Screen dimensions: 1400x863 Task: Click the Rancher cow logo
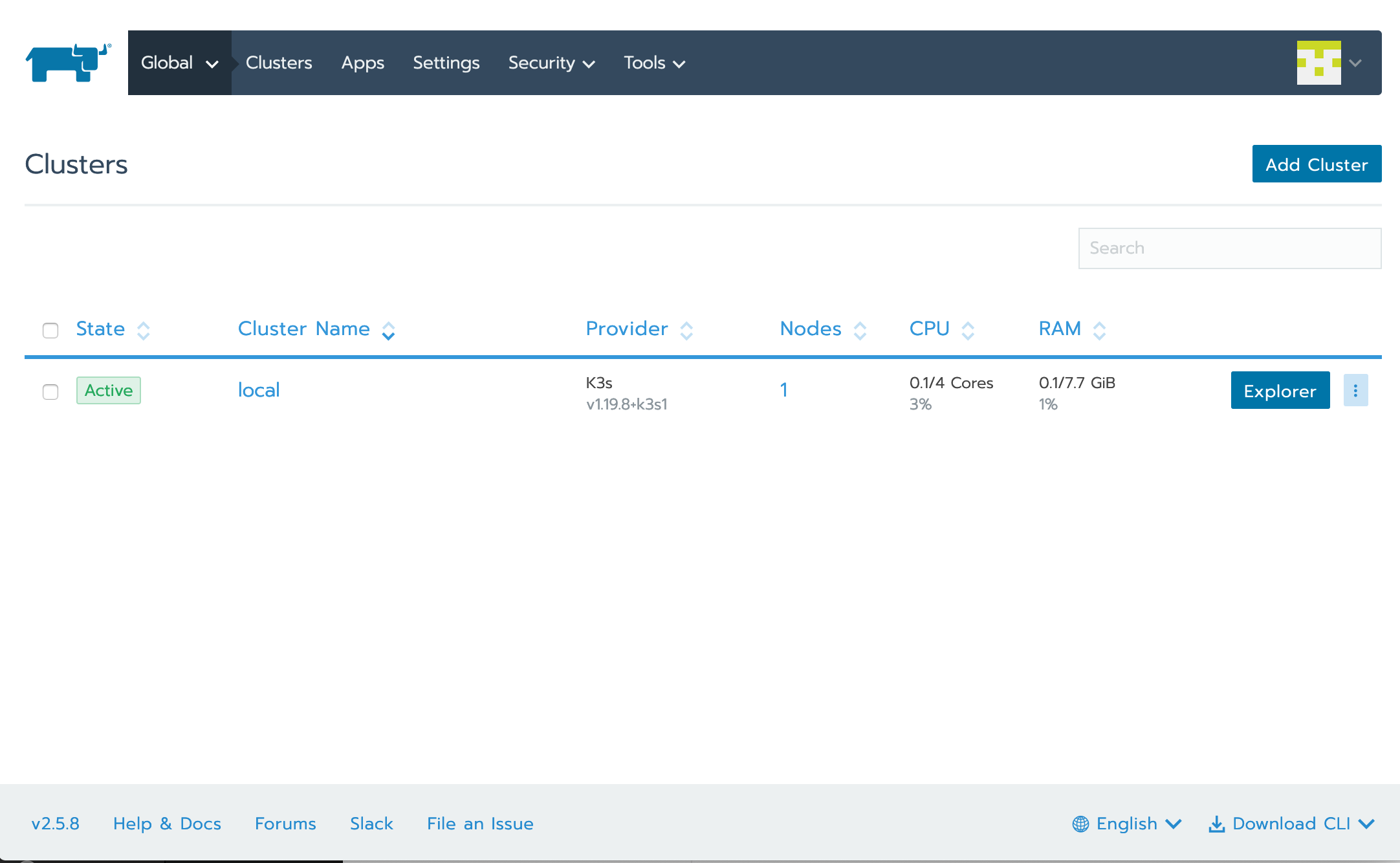(x=68, y=63)
